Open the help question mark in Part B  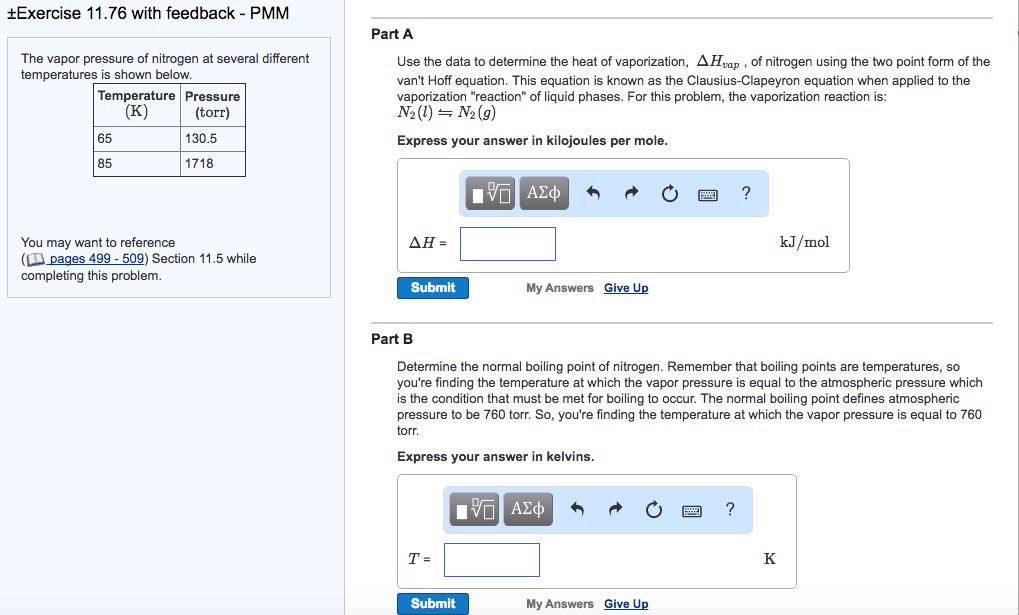coord(730,510)
